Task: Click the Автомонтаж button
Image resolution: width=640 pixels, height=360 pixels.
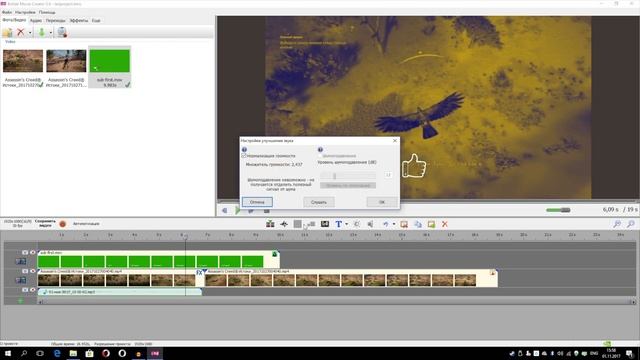Action: point(86,224)
